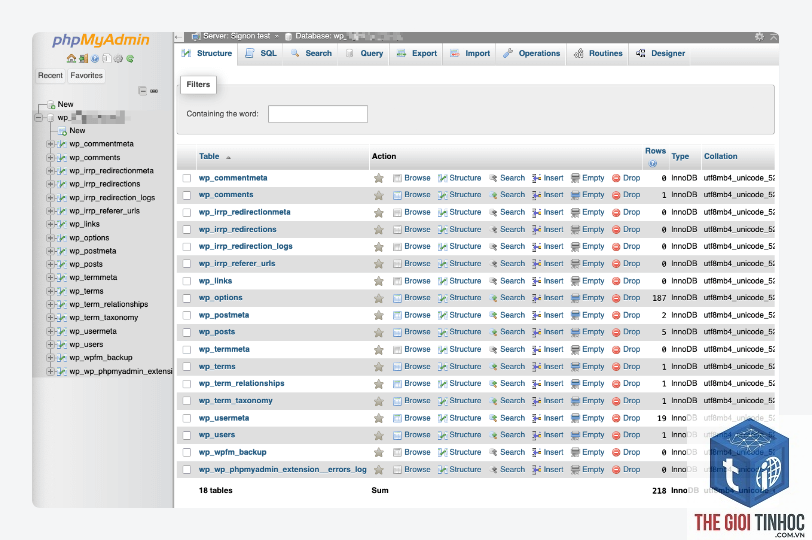Select wp_users in the sidebar tree
The image size is (812, 540).
[86, 345]
